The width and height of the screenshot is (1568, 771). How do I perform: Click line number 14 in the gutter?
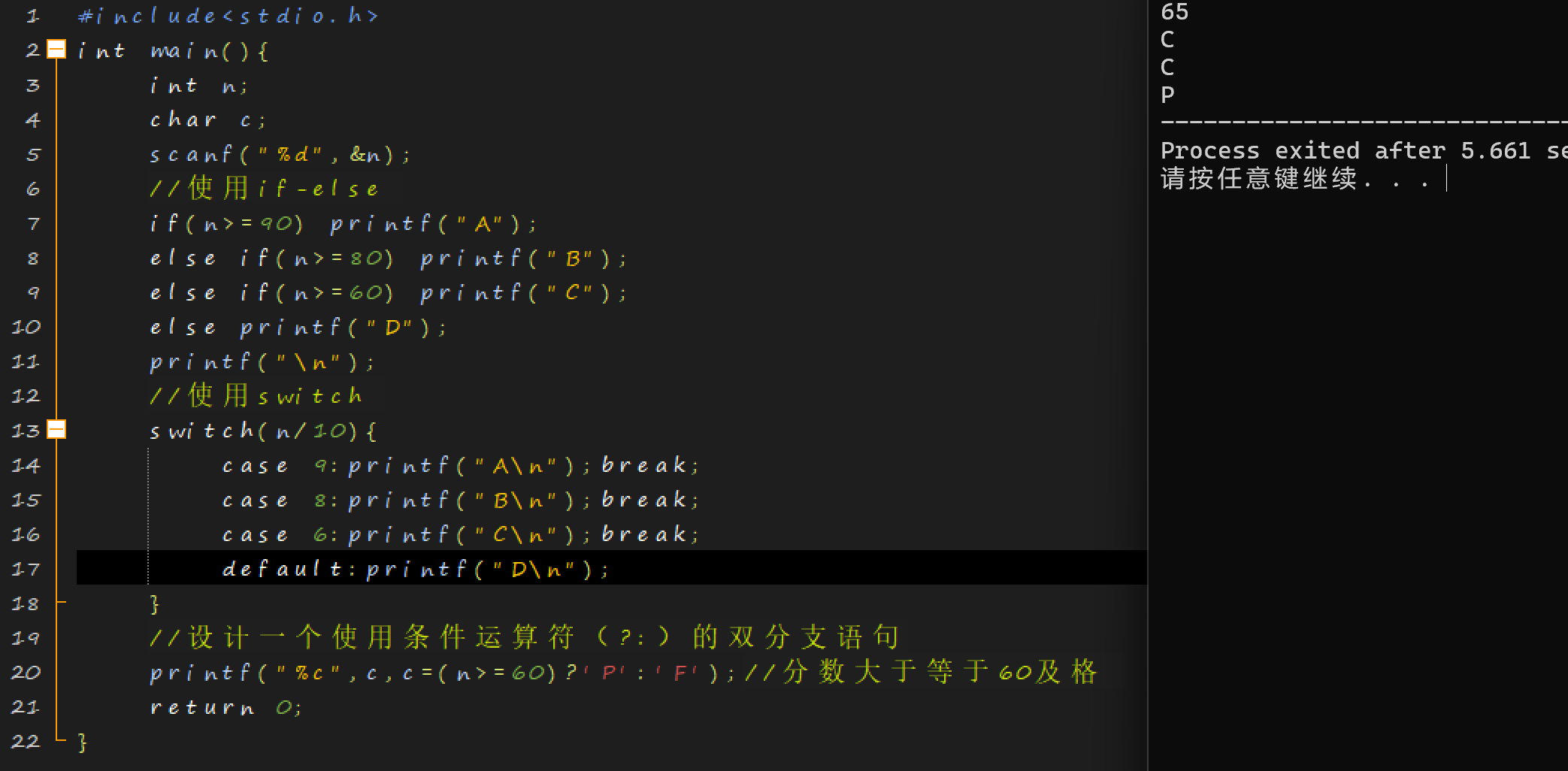pyautogui.click(x=26, y=466)
